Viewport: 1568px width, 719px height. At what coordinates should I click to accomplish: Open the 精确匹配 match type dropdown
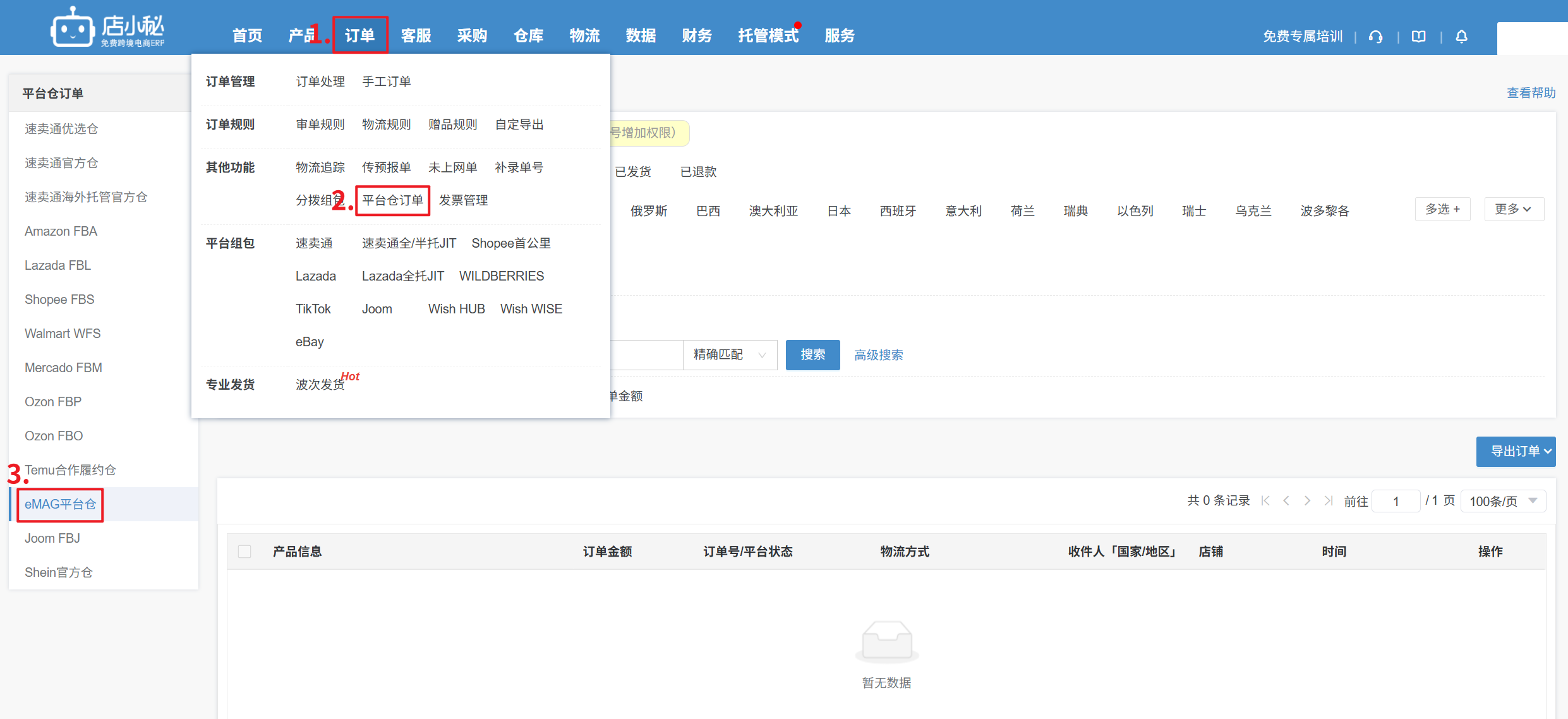(x=730, y=355)
